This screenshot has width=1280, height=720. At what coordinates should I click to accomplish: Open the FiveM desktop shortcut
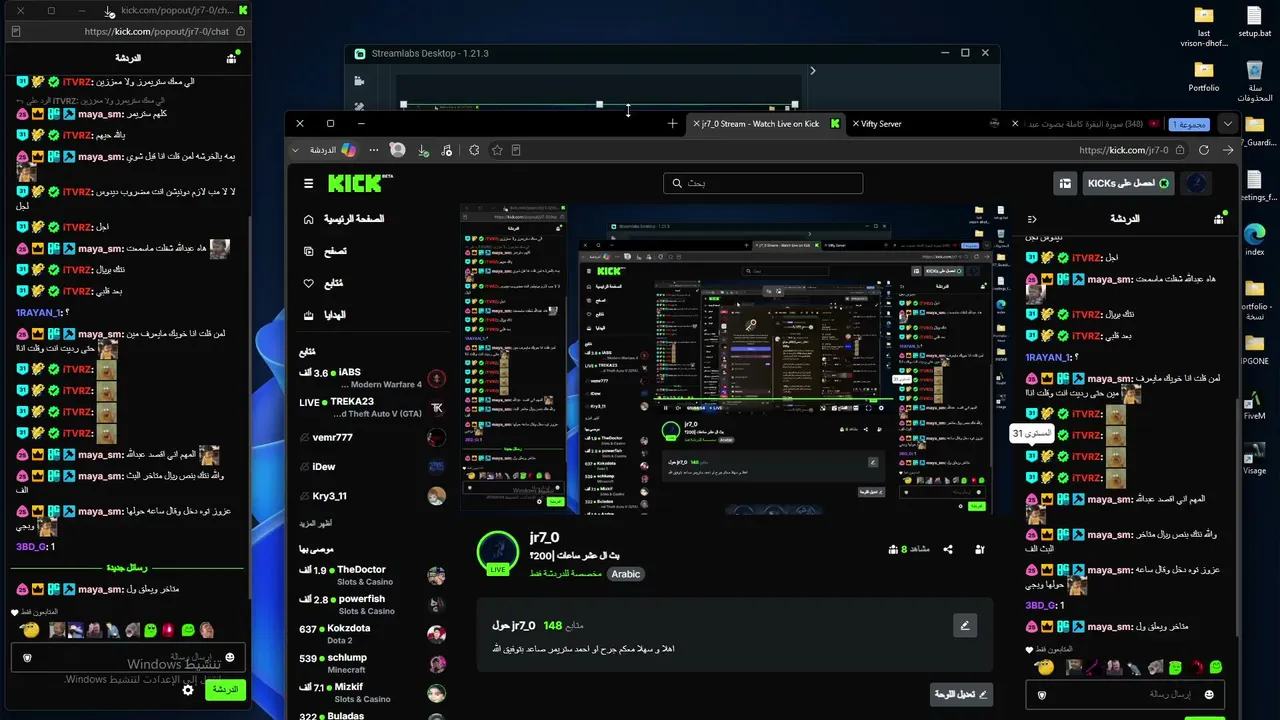[x=1254, y=402]
